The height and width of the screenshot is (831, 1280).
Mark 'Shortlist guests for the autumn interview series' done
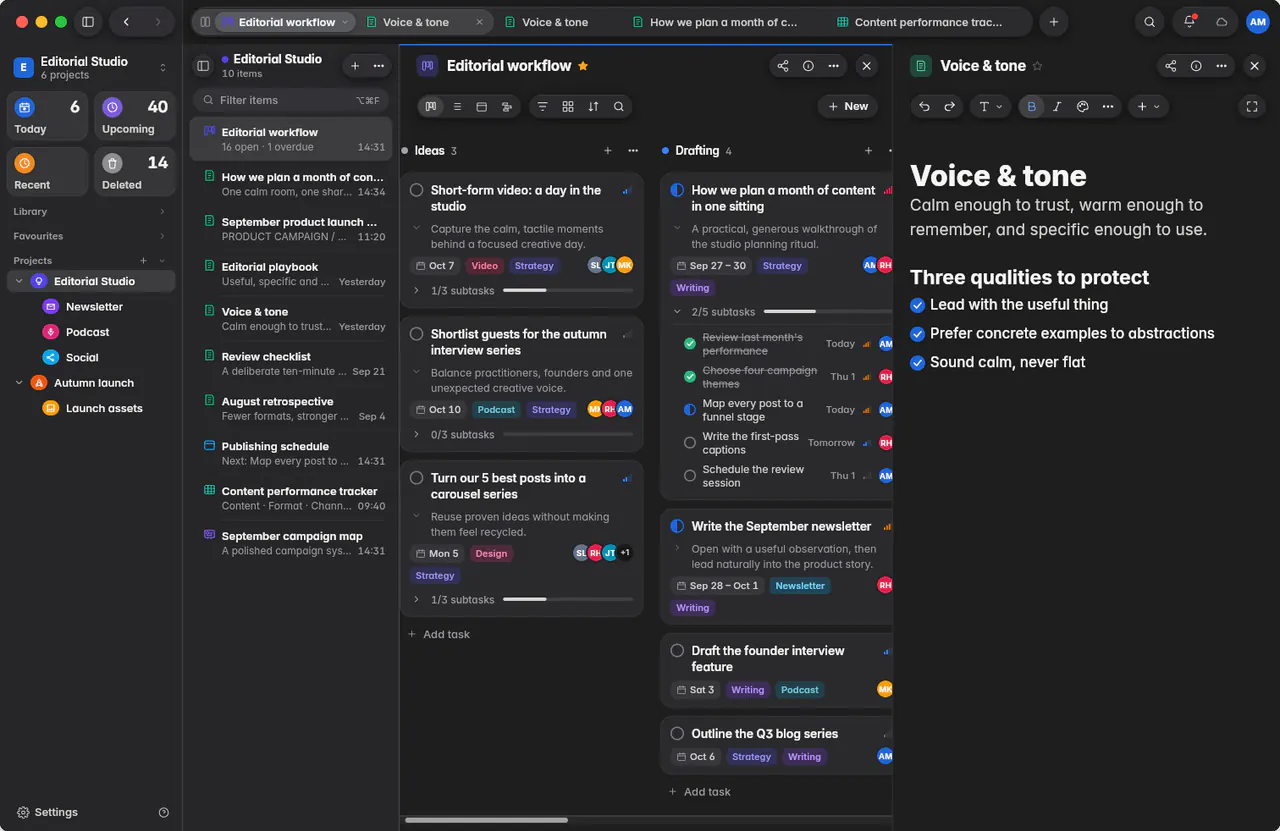pos(416,334)
